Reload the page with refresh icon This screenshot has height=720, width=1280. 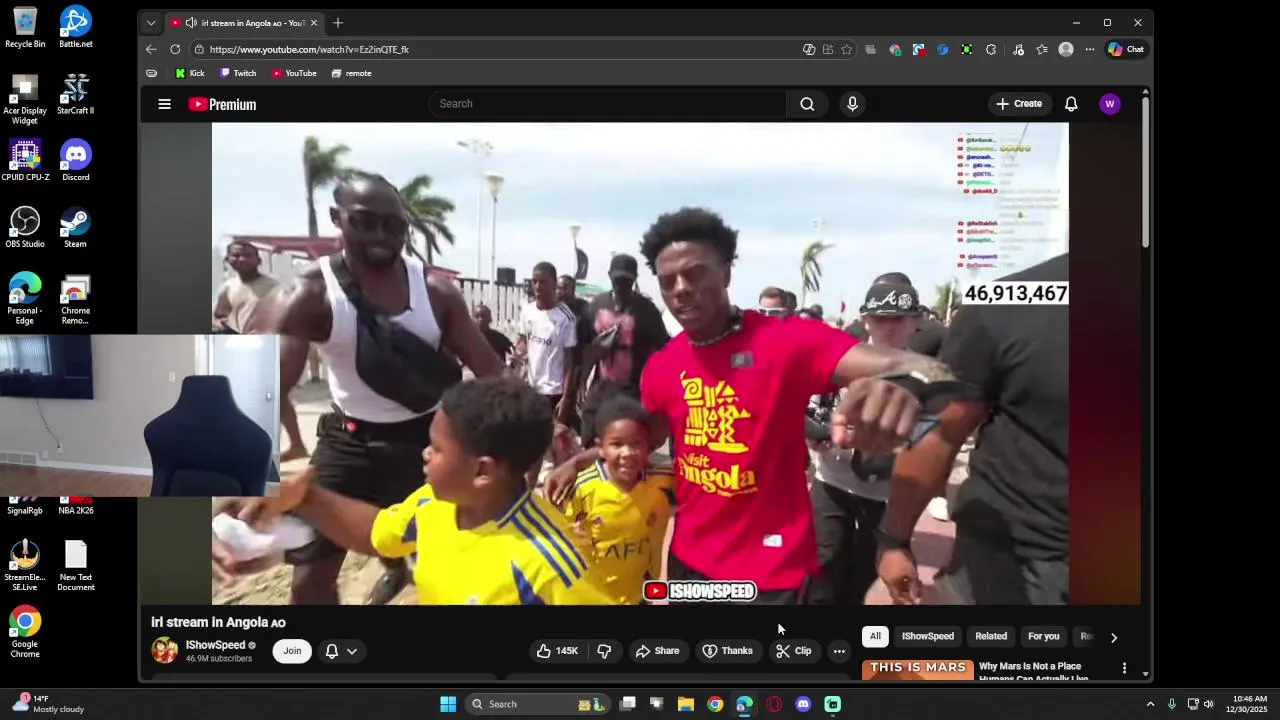175,49
